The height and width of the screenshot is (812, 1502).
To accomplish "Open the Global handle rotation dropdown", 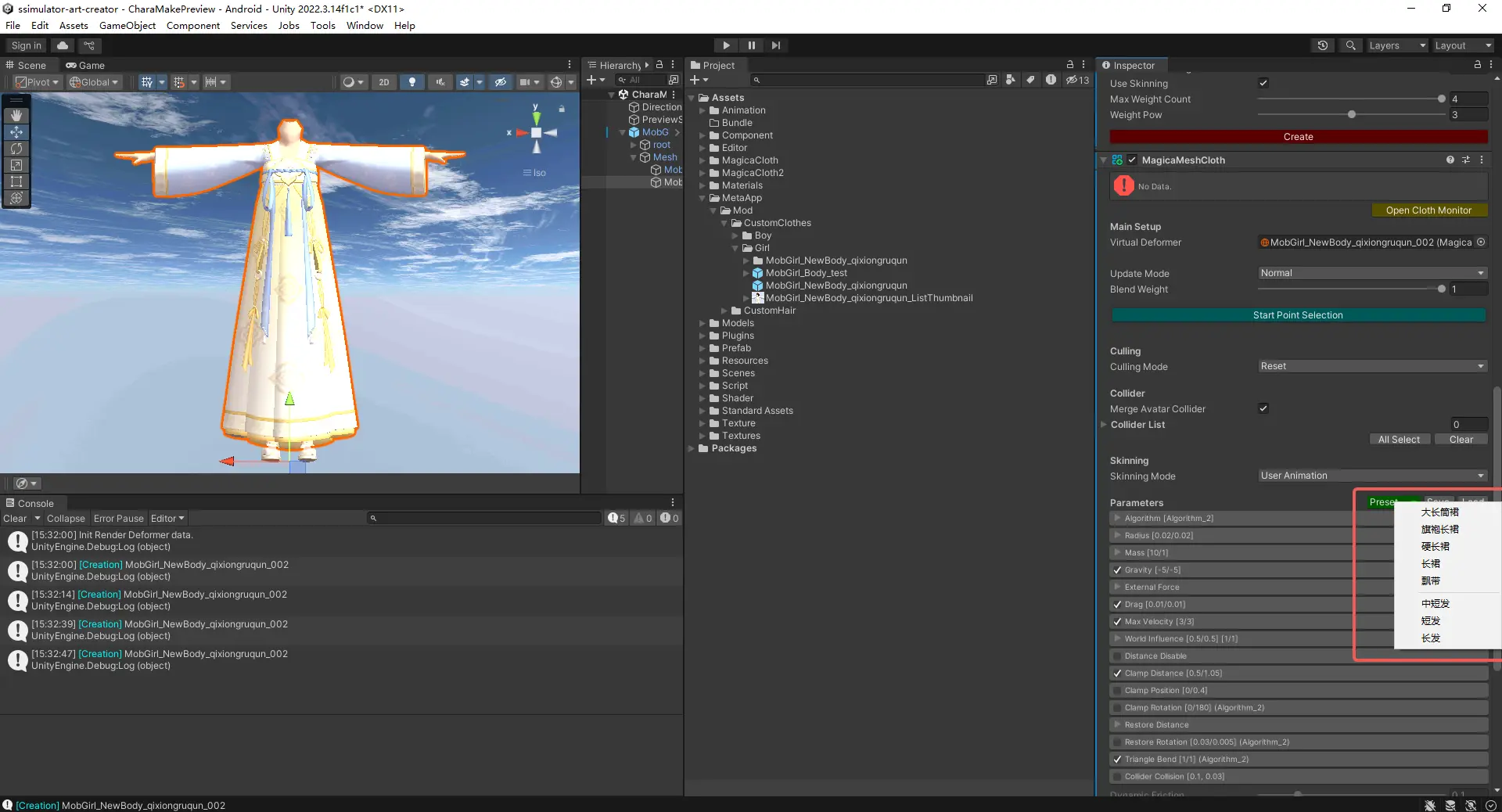I will (x=94, y=82).
